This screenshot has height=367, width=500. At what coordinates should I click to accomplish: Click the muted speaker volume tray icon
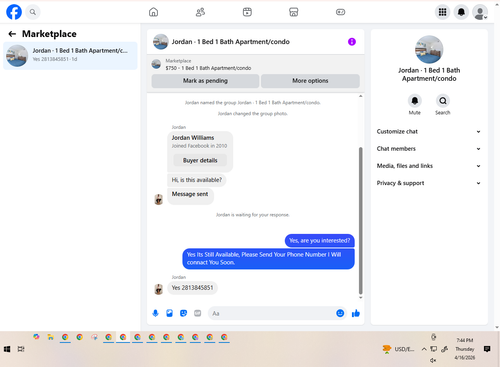(433, 360)
